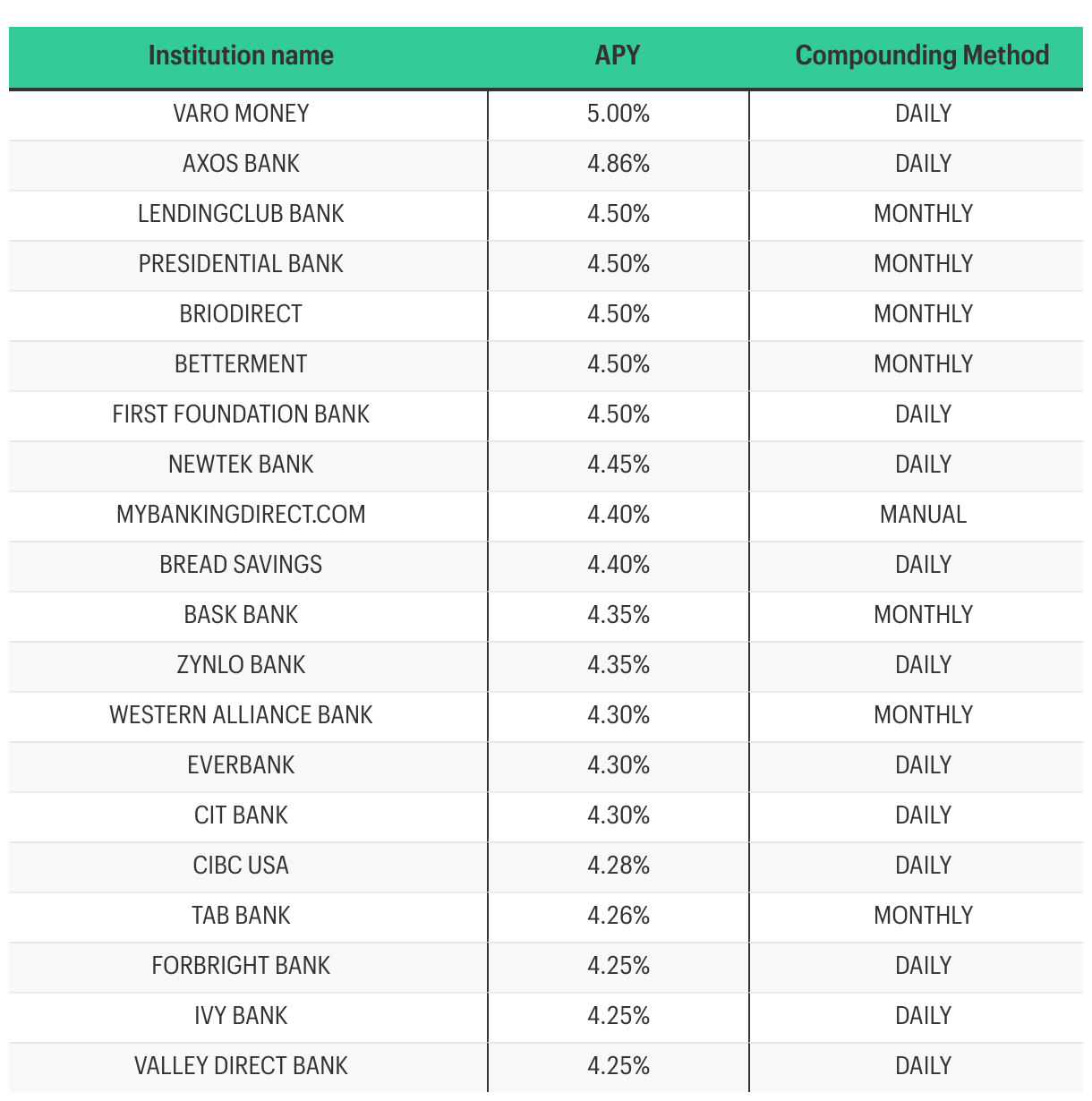
Task: Select WESTERN ALLIANCE BANK cell
Action: [x=241, y=715]
